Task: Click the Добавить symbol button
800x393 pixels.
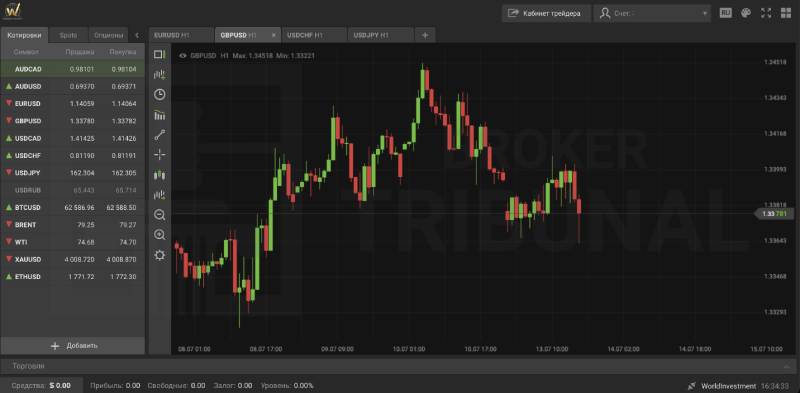Action: (73, 346)
